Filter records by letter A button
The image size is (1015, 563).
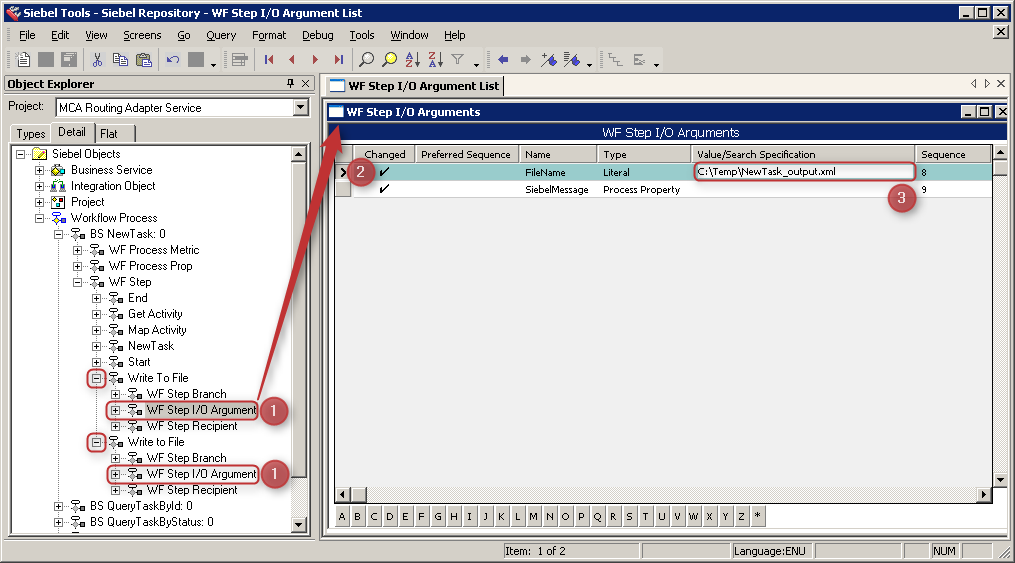point(342,516)
